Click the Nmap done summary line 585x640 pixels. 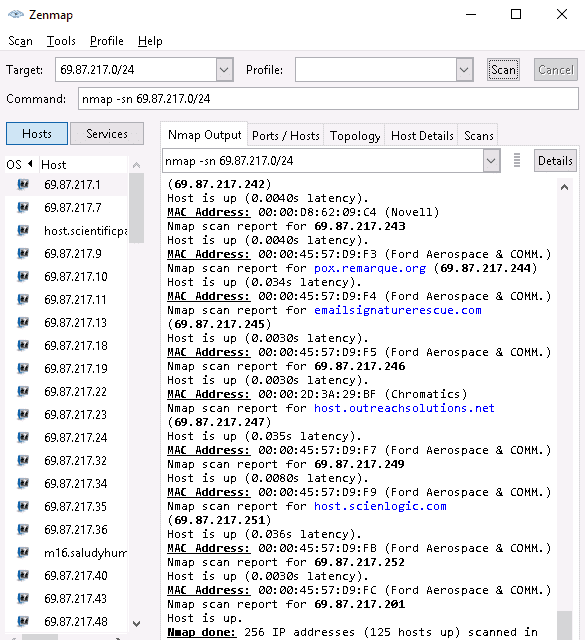point(352,632)
